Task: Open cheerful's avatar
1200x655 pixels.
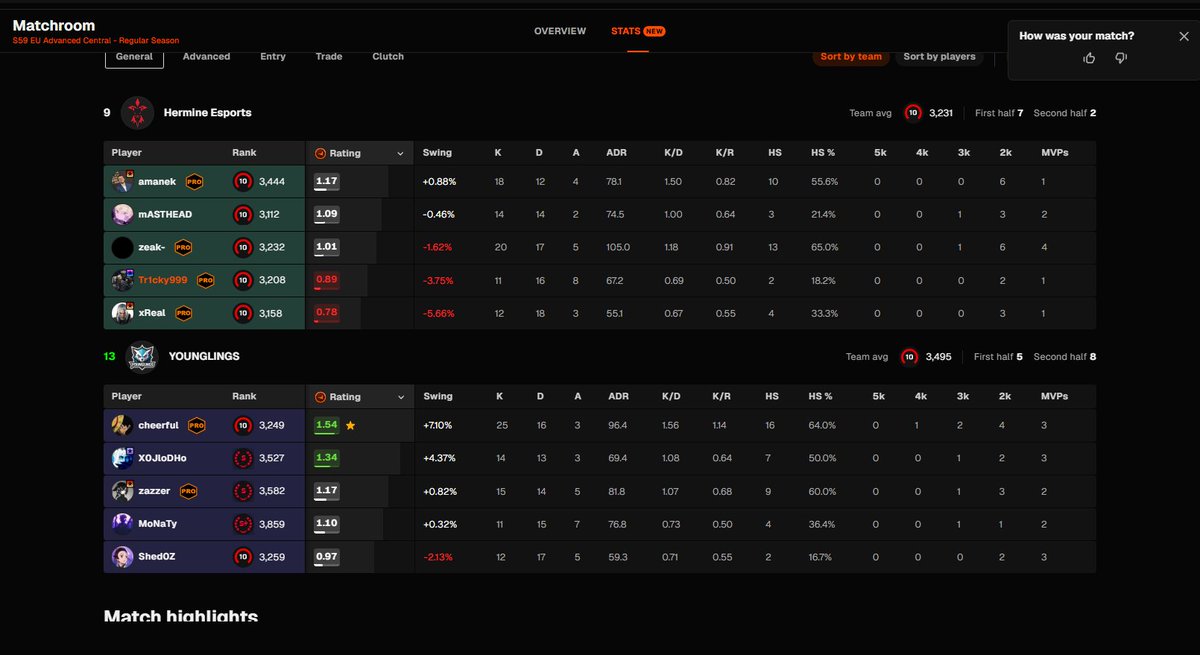Action: click(122, 425)
